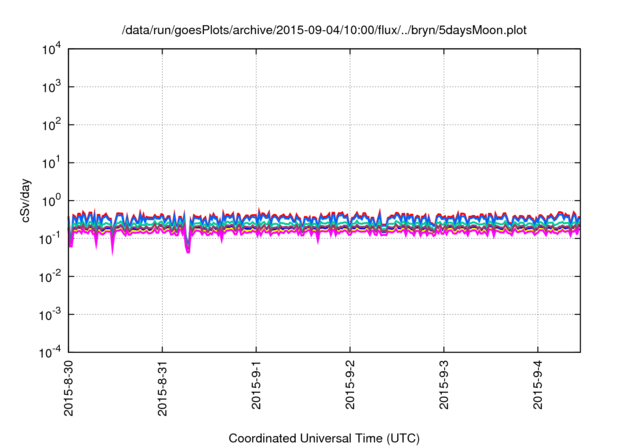Click the 10^-3 y-axis tick label
Screen dimensions: 640x448
50,315
